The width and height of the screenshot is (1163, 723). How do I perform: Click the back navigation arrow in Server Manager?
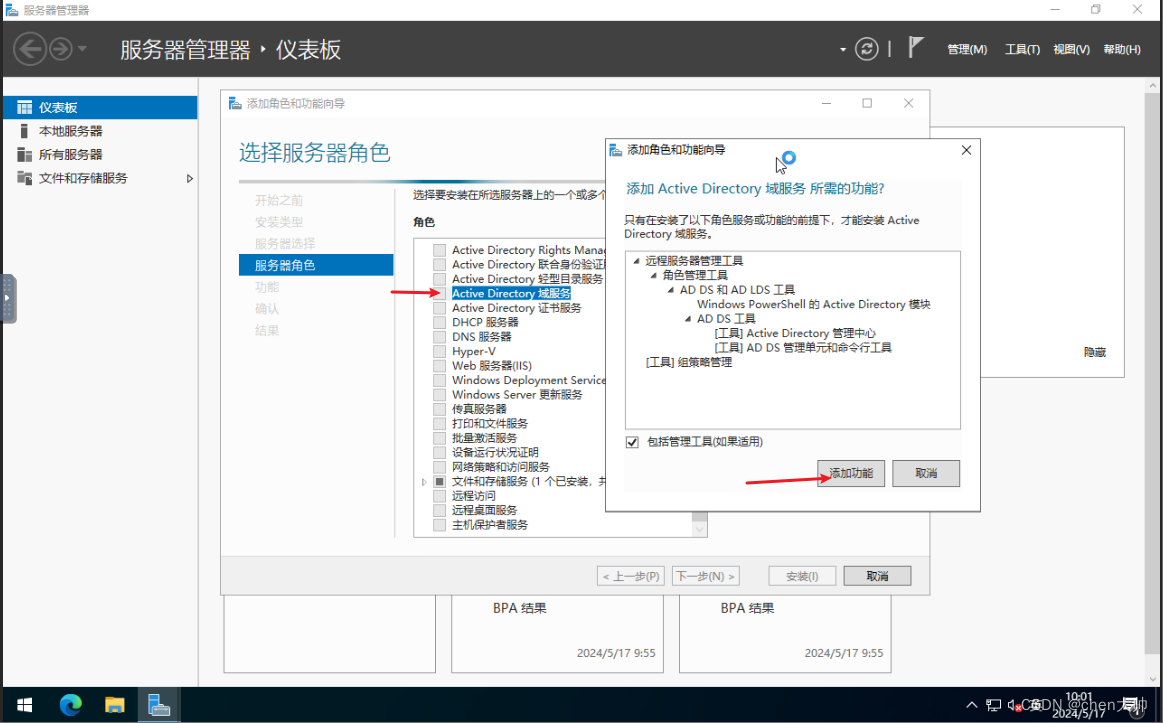(x=30, y=49)
